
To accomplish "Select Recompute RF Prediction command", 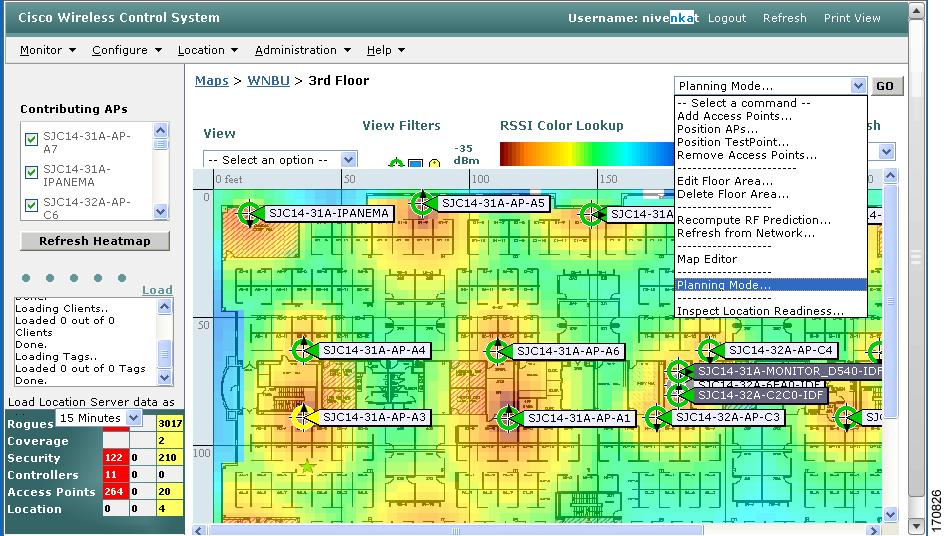I will [x=754, y=220].
